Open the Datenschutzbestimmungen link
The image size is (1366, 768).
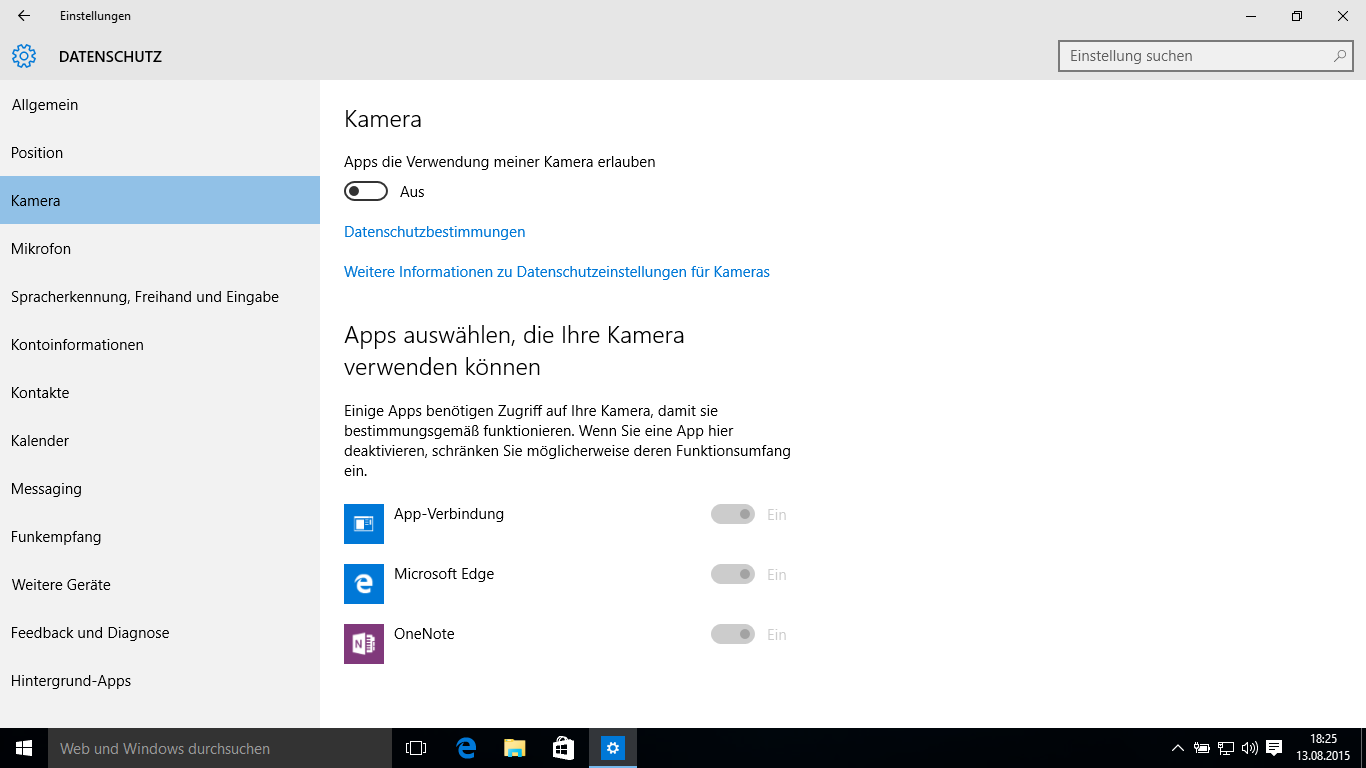[434, 232]
